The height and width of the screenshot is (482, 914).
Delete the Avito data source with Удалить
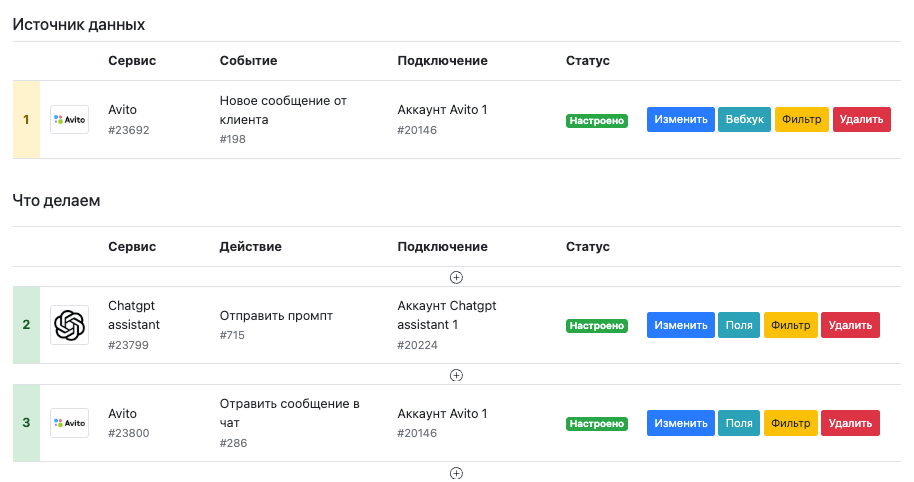(862, 119)
